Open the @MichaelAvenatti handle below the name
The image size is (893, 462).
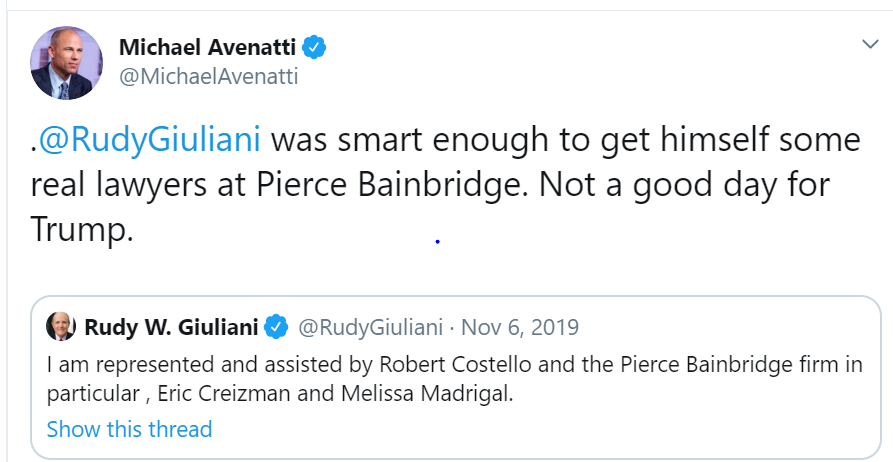point(208,76)
